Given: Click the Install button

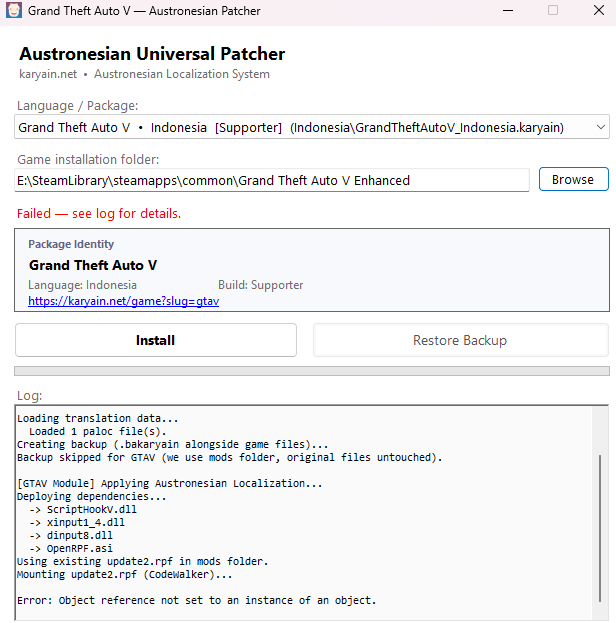Looking at the screenshot, I should 156,340.
